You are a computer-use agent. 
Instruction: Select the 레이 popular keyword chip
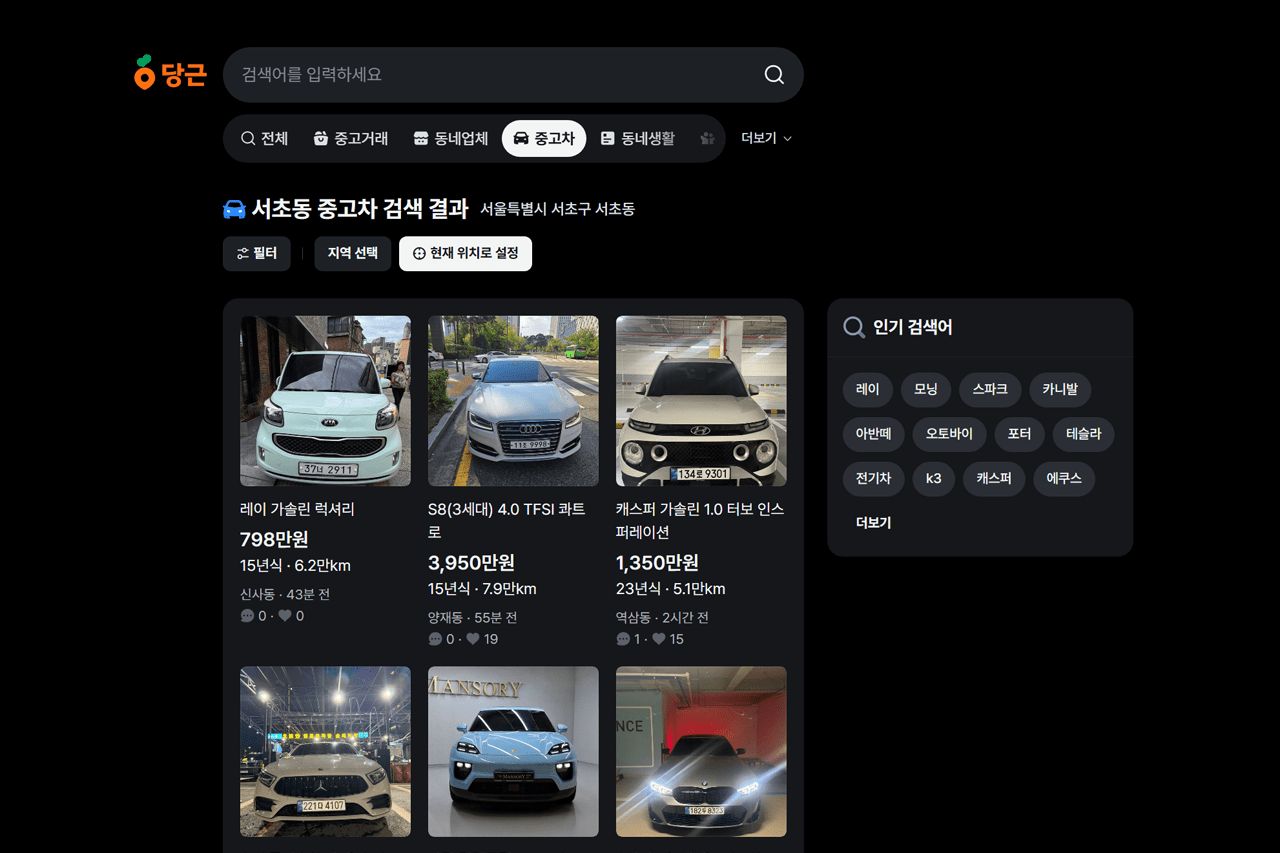[x=868, y=390]
